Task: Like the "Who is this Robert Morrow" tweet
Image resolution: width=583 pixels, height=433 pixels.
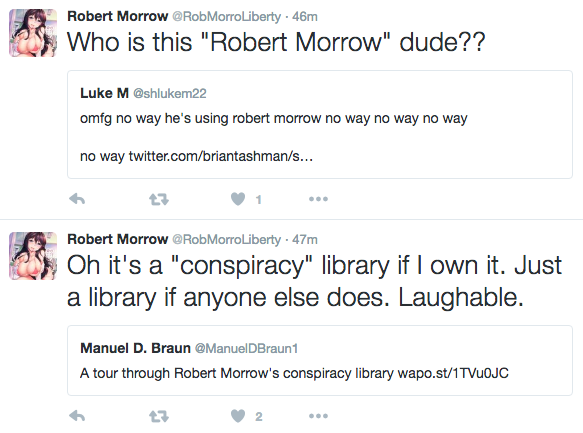Action: point(238,199)
